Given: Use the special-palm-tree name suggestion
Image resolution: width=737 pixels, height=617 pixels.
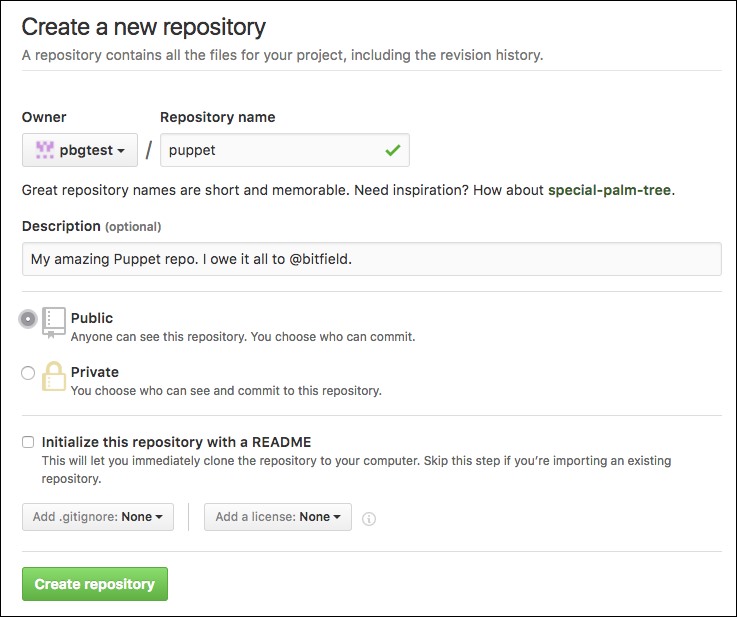Looking at the screenshot, I should 610,190.
